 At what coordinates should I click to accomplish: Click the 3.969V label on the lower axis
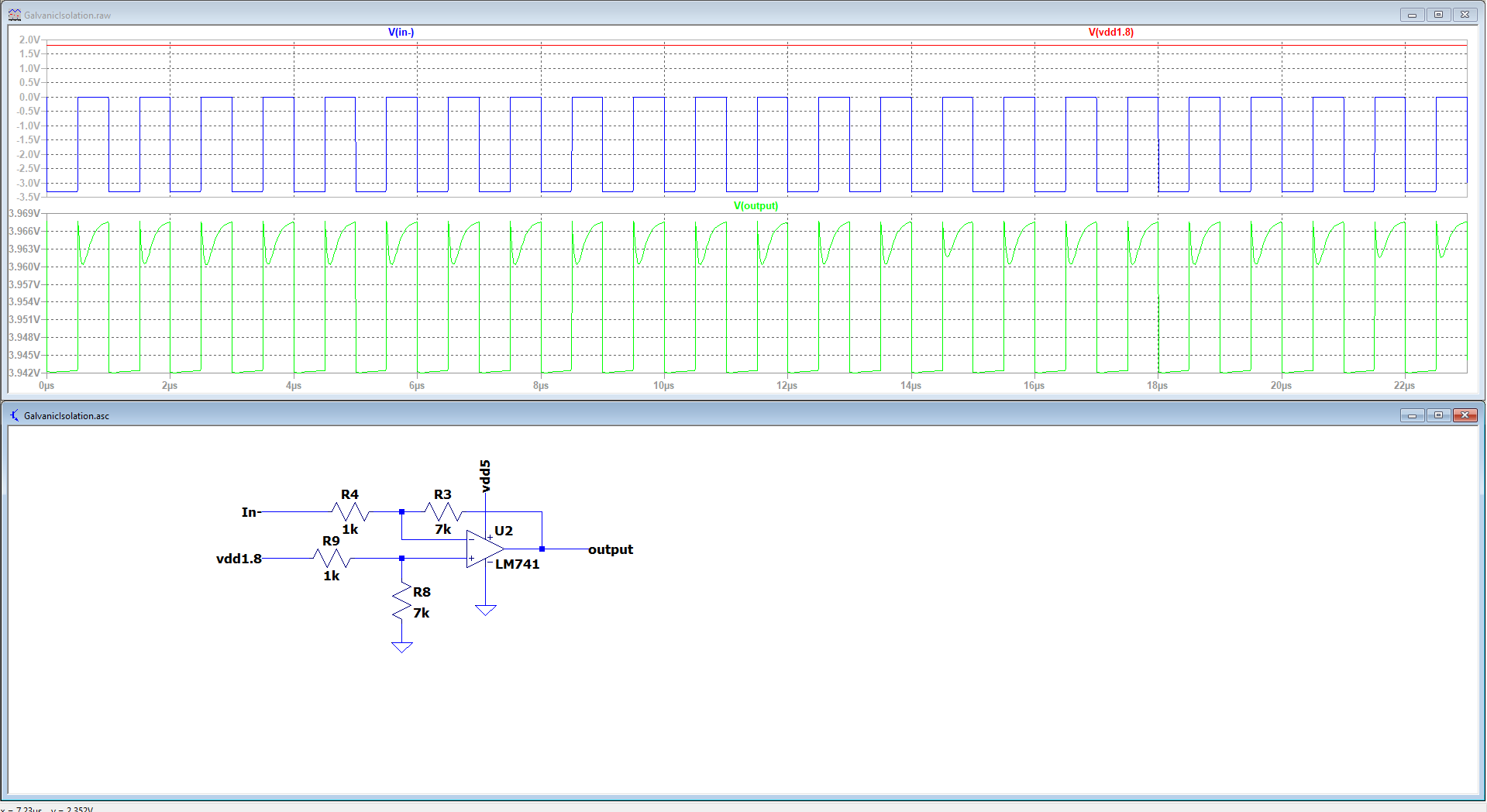24,213
